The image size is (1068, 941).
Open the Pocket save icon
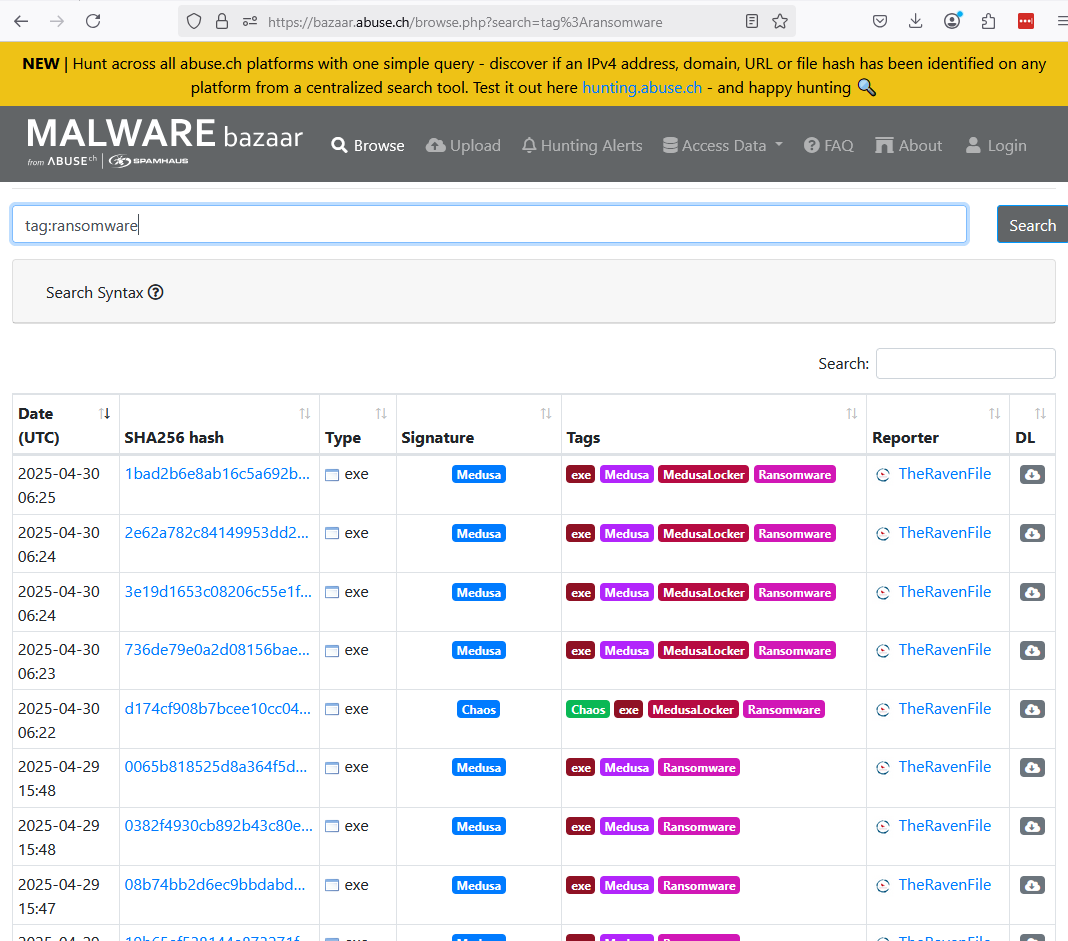coord(880,22)
